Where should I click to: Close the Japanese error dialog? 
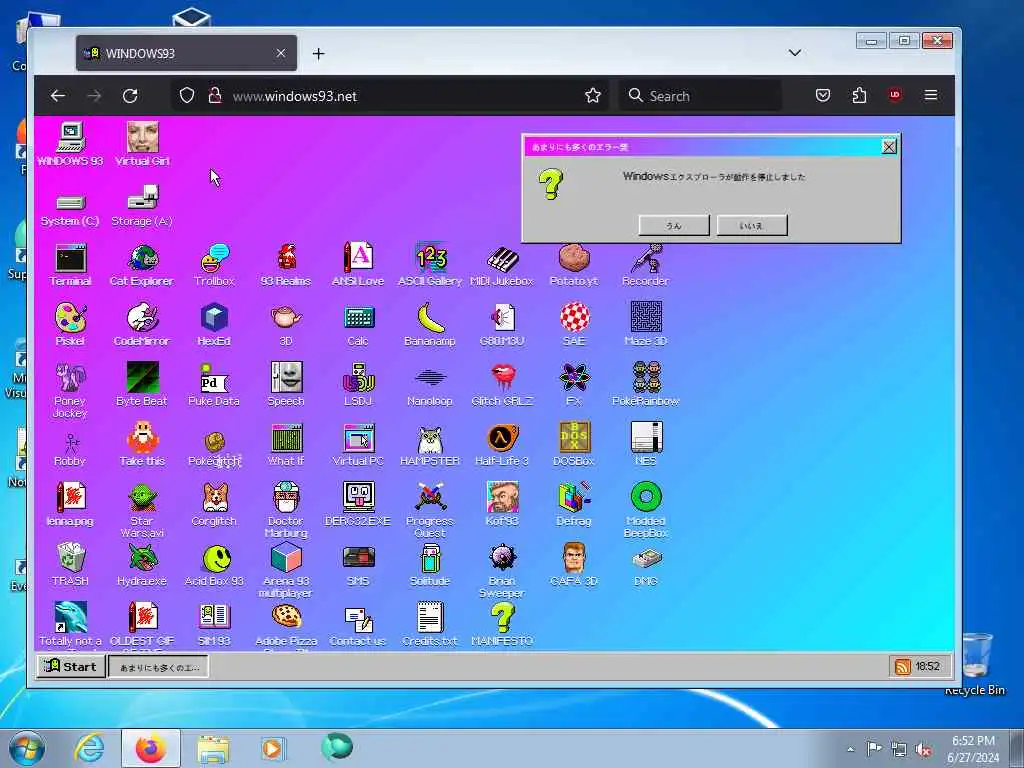889,147
